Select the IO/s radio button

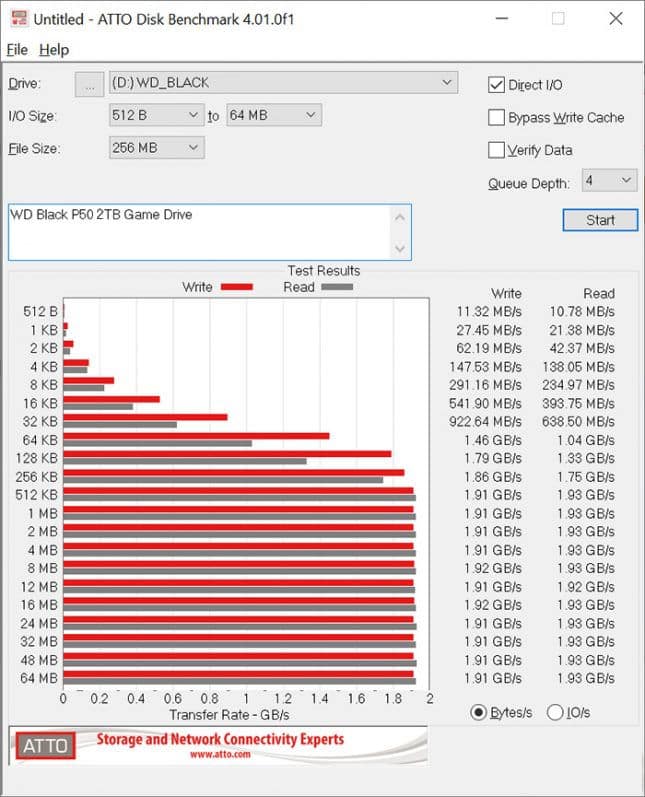coord(555,713)
